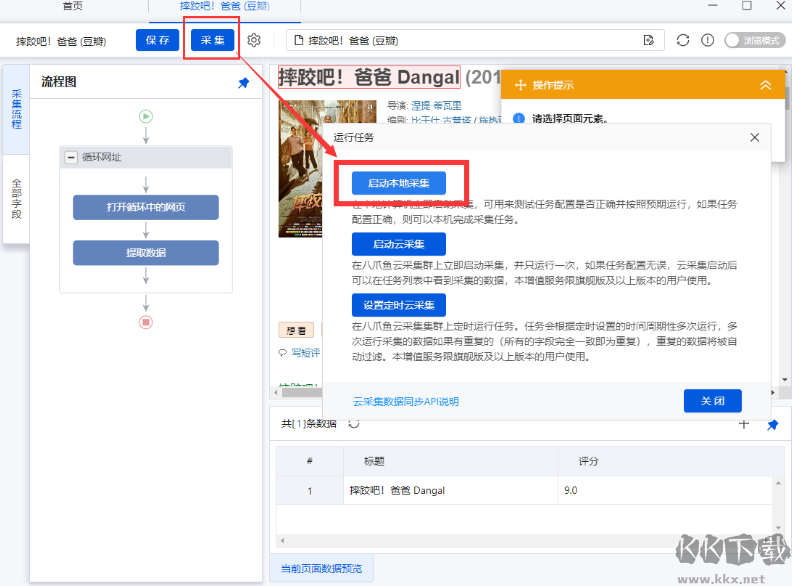792x586 pixels.
Task: Select the 摔跤吧！爸爸 (豆瓣) task tab
Action: click(x=225, y=6)
